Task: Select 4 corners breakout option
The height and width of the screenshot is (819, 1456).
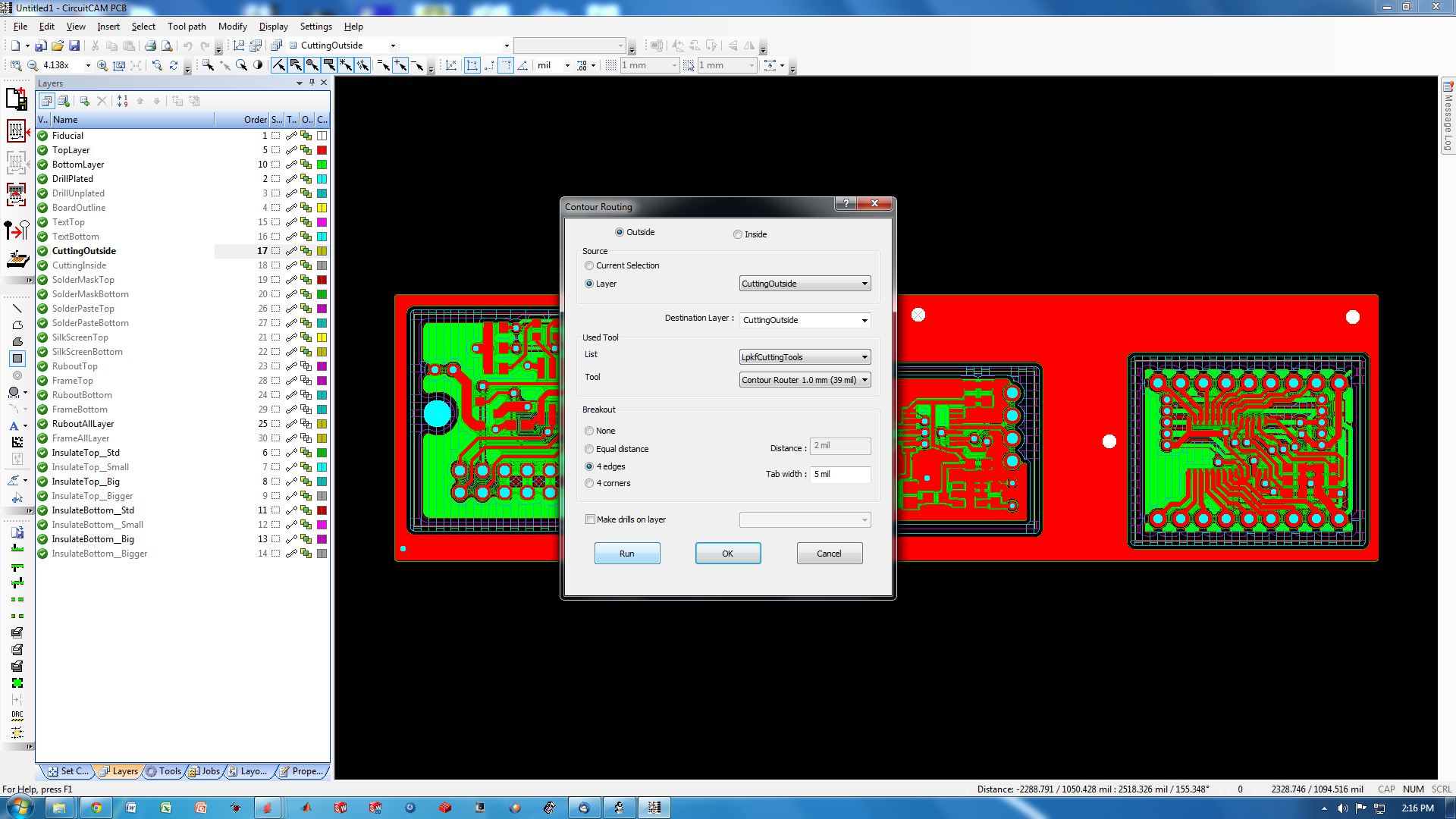Action: (589, 483)
